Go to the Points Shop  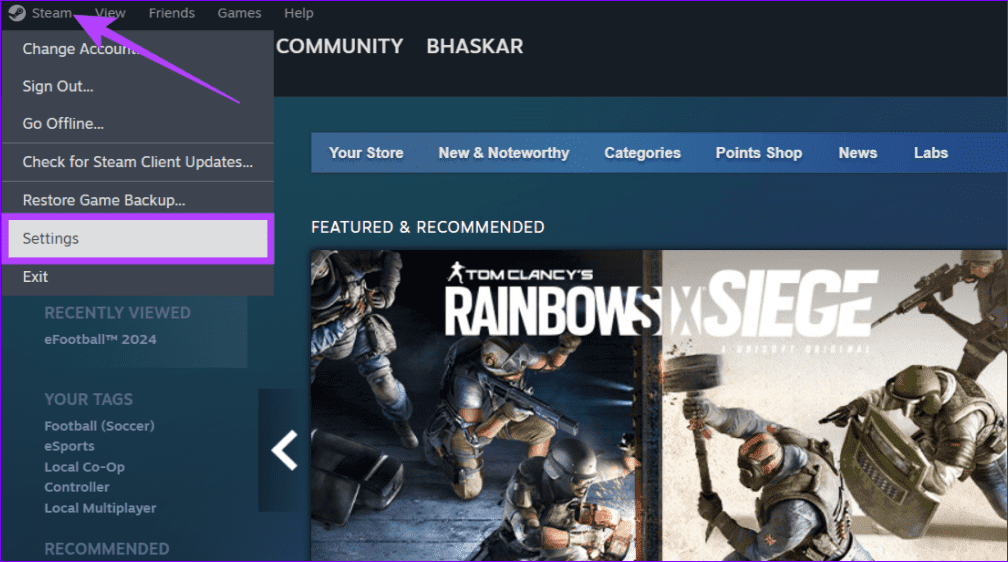point(759,153)
